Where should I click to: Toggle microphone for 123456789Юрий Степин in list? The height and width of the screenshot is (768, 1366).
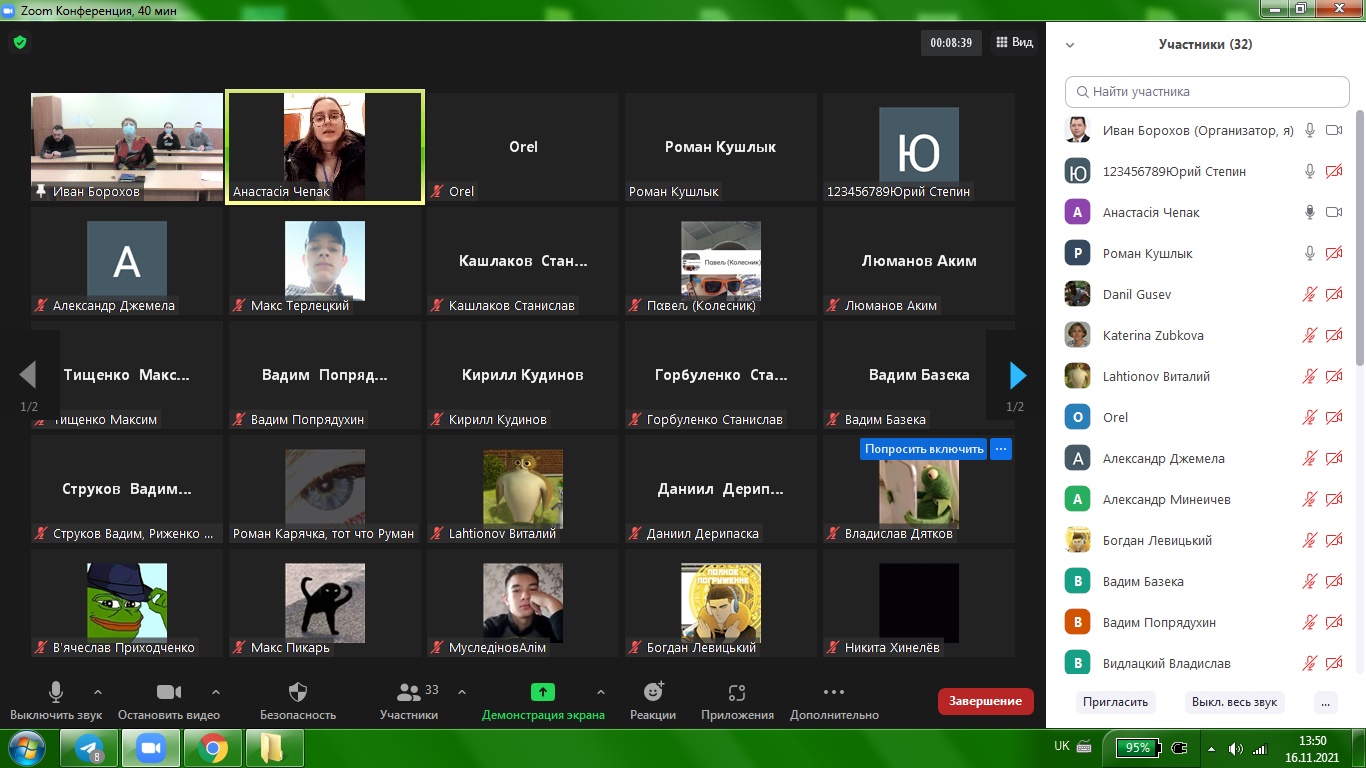point(1309,171)
